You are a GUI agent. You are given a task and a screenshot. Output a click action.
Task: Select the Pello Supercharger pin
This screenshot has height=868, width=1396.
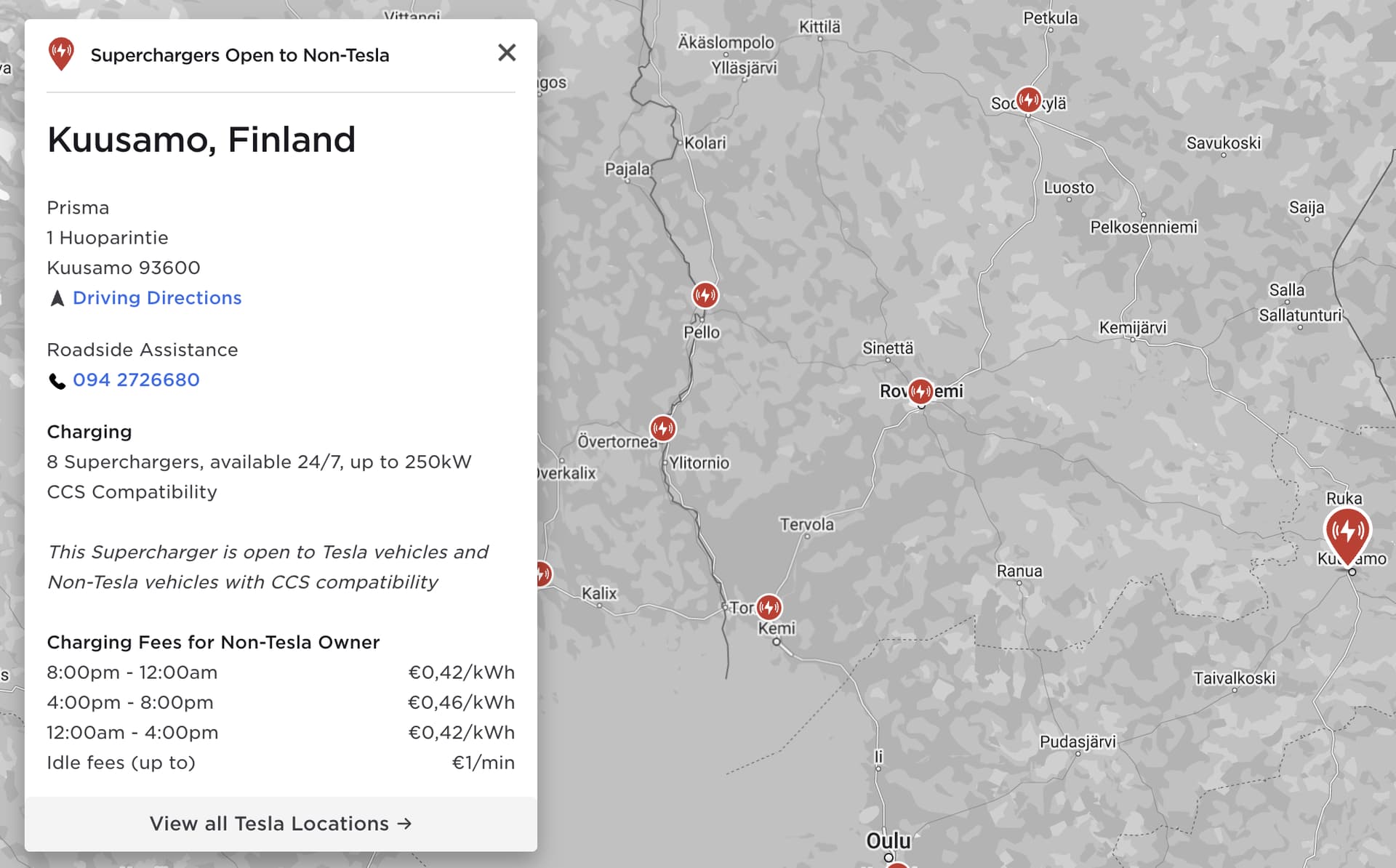pyautogui.click(x=705, y=295)
